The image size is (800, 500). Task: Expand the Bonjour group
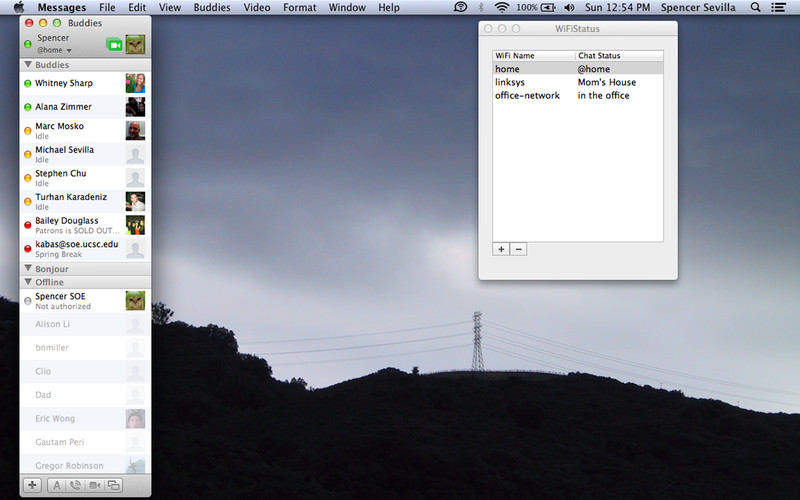(28, 268)
